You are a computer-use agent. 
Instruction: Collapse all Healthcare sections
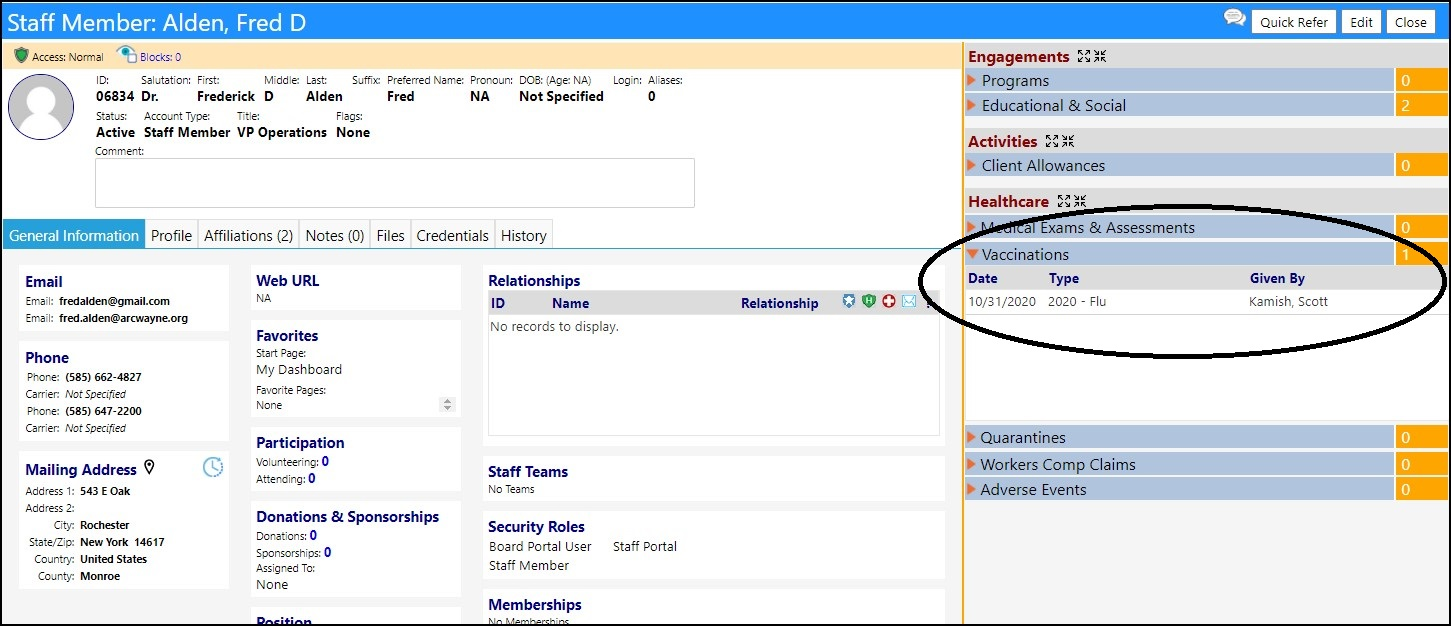pyautogui.click(x=1079, y=202)
